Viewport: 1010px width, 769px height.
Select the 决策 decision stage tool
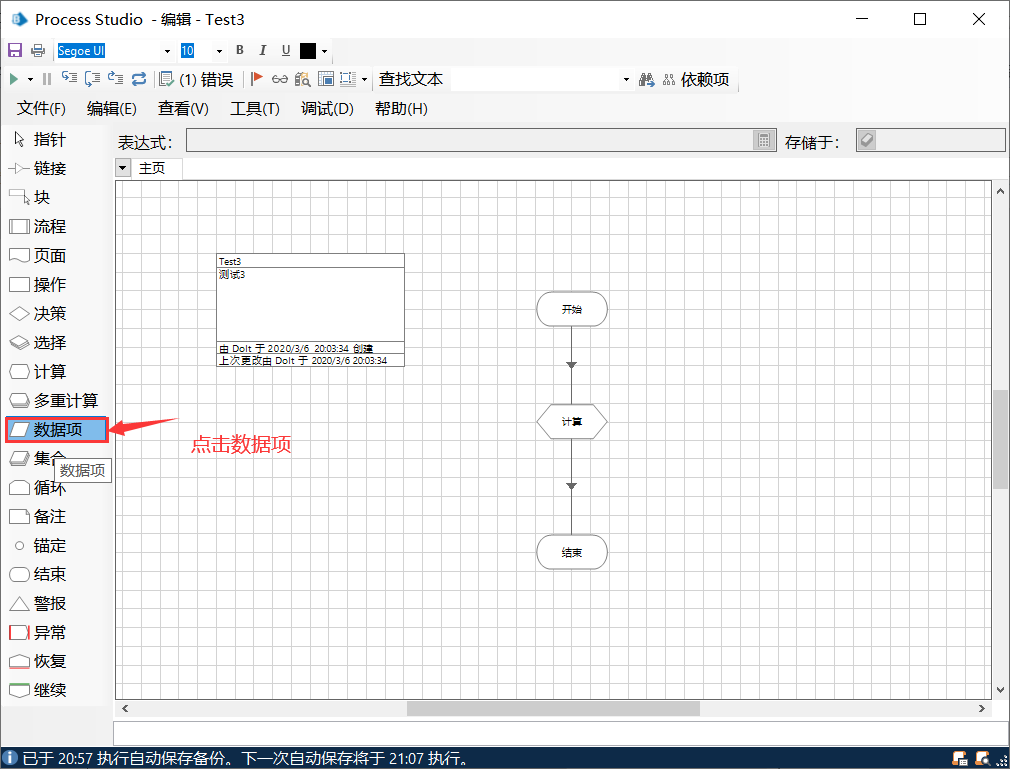[37, 314]
